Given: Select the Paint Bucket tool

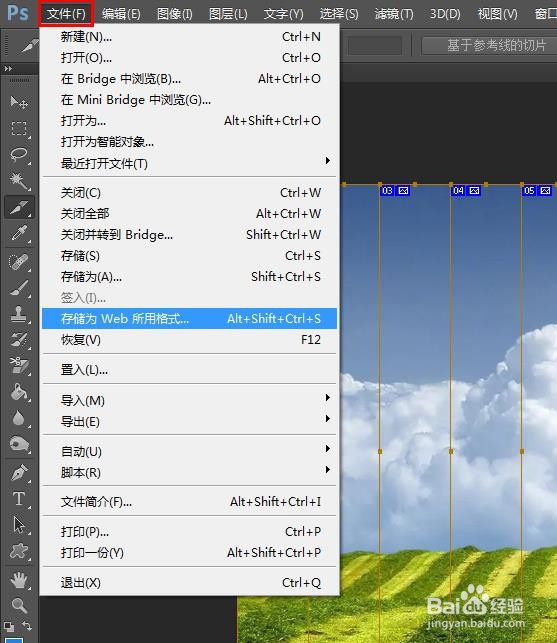Looking at the screenshot, I should [19, 392].
